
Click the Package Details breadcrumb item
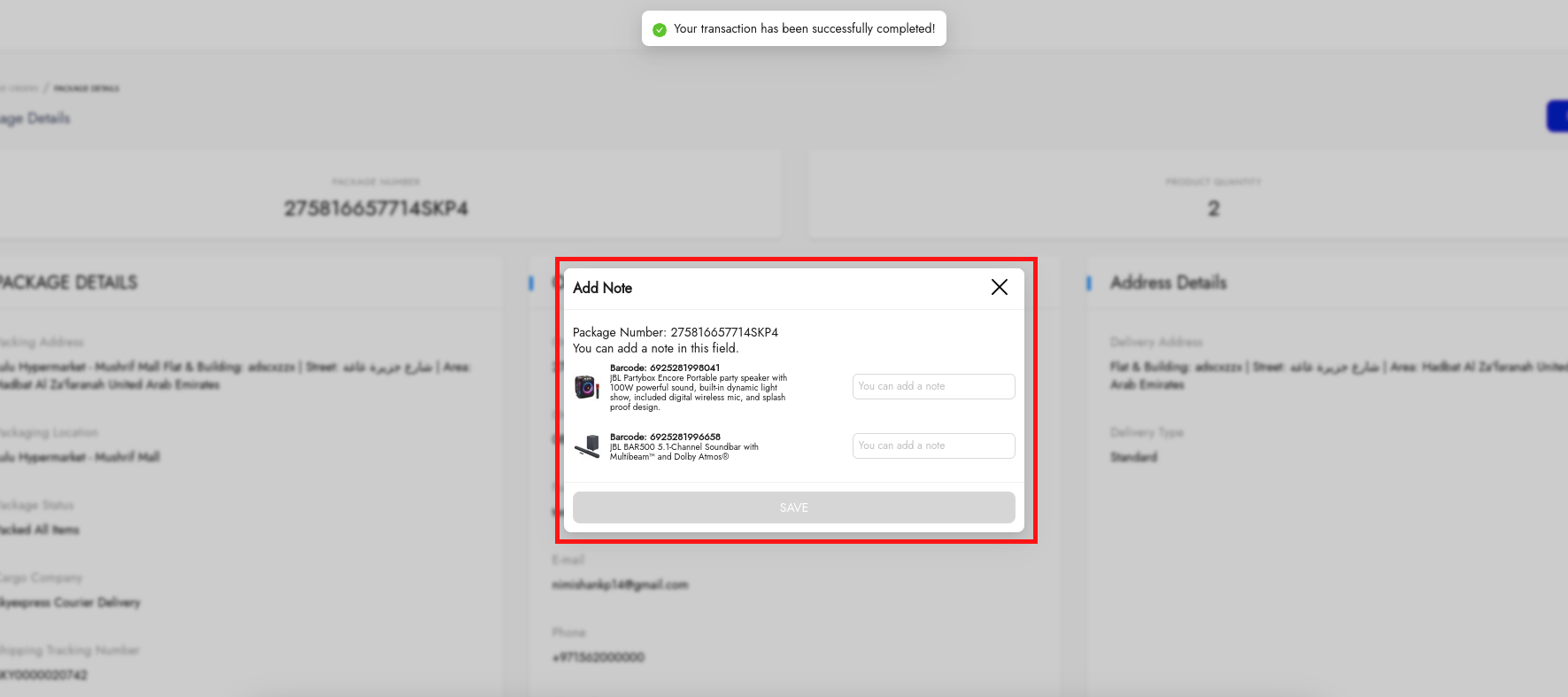(x=86, y=89)
